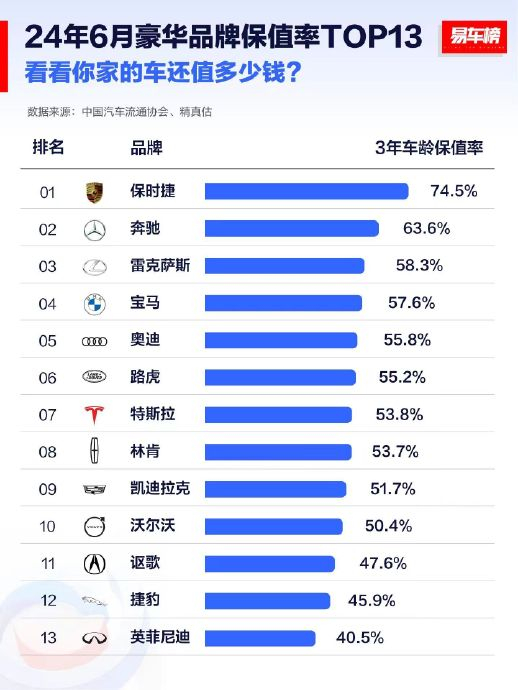Click the Mercedes-Benz star logo

coord(95,230)
